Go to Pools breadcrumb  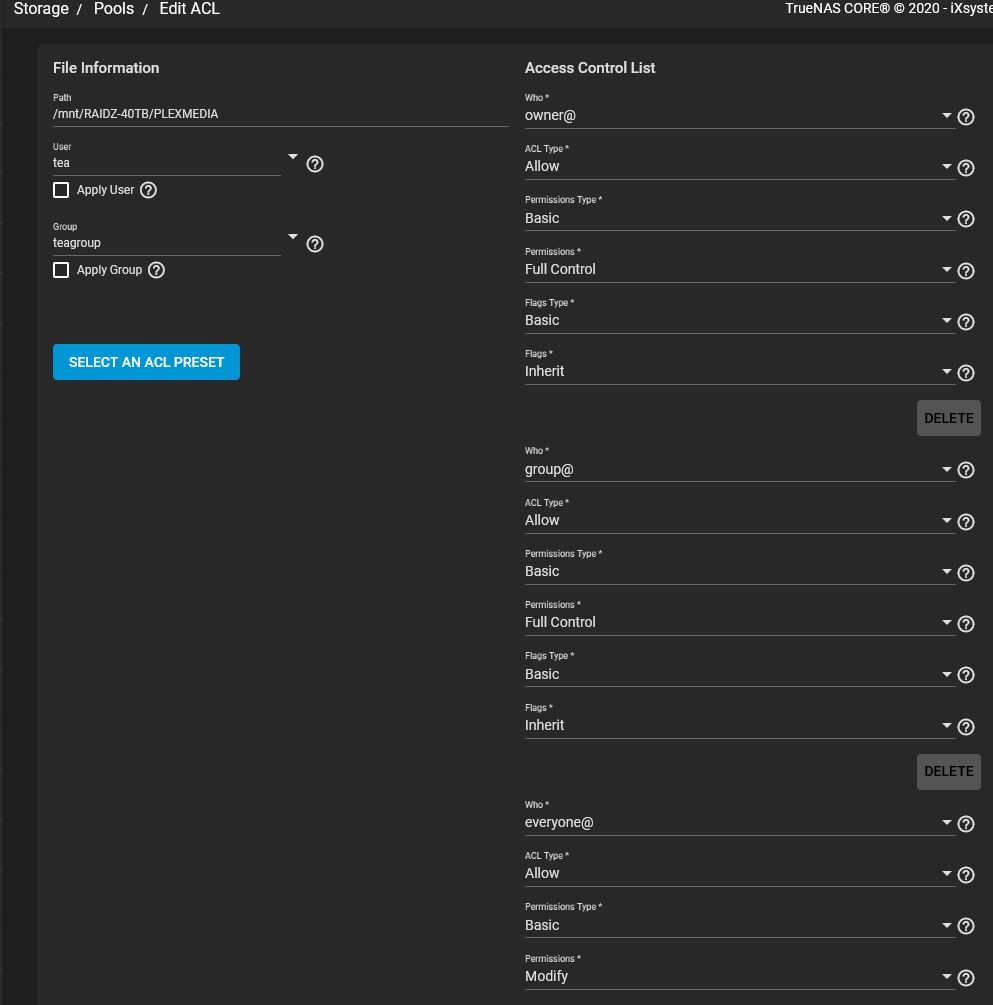click(x=114, y=9)
